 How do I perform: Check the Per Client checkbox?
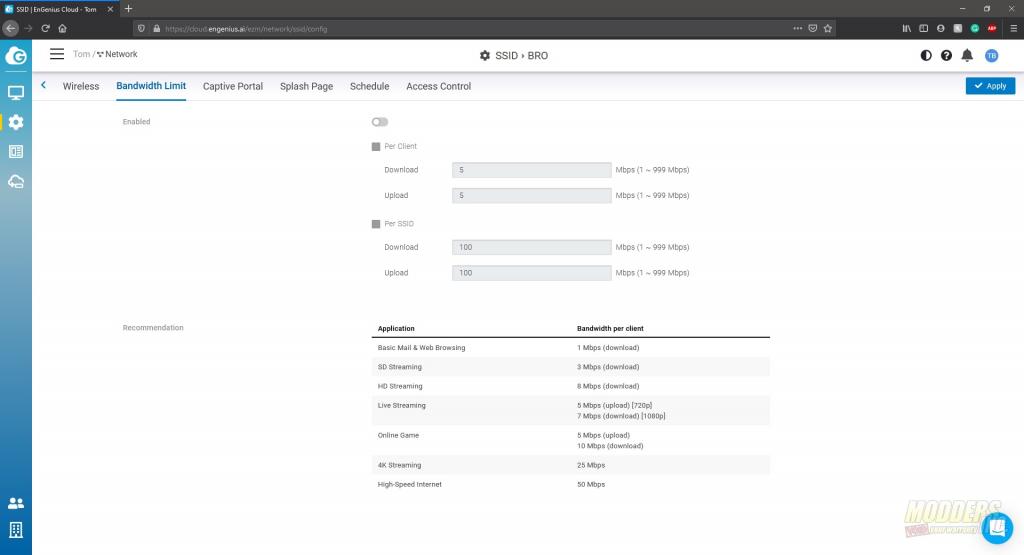click(376, 146)
